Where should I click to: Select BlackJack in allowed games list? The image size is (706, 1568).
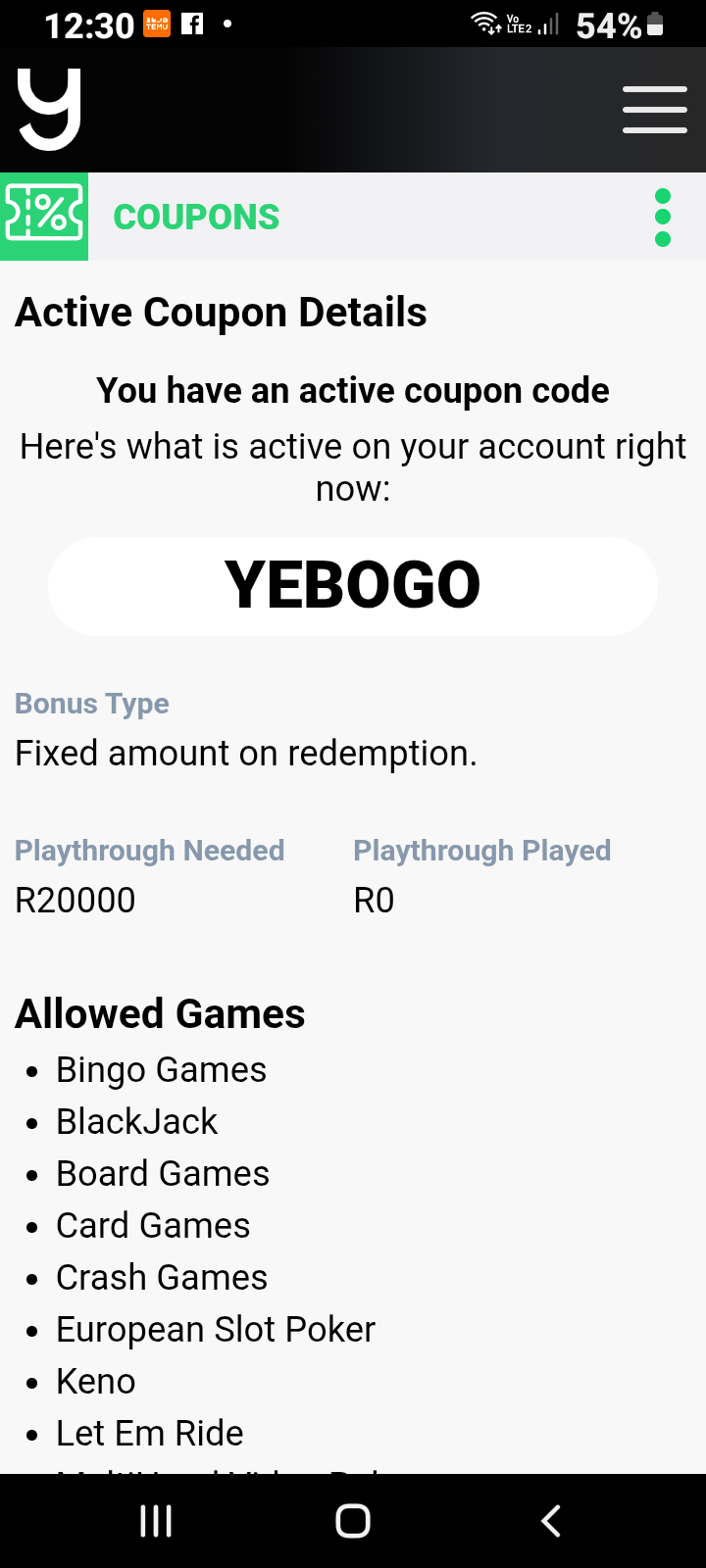tap(137, 1122)
